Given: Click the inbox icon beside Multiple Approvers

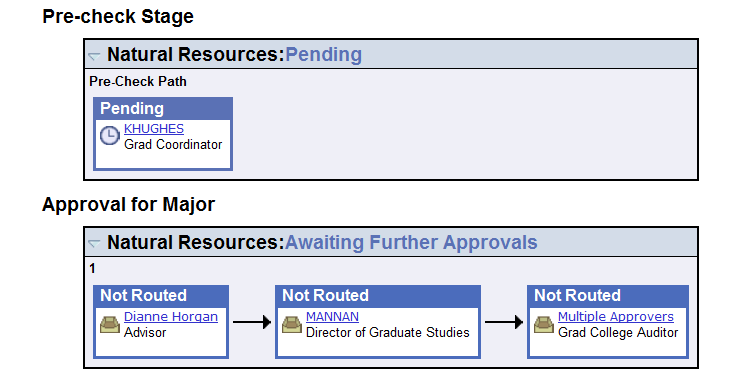Looking at the screenshot, I should point(544,325).
